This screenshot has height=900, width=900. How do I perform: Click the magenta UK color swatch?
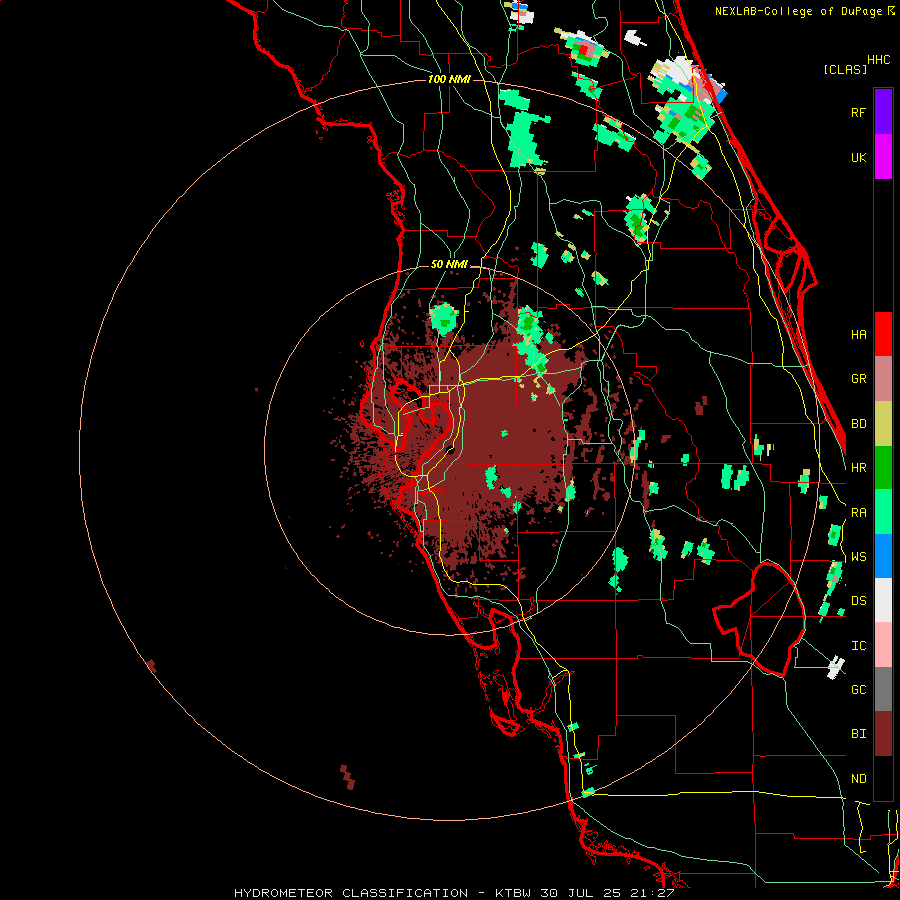pyautogui.click(x=883, y=157)
